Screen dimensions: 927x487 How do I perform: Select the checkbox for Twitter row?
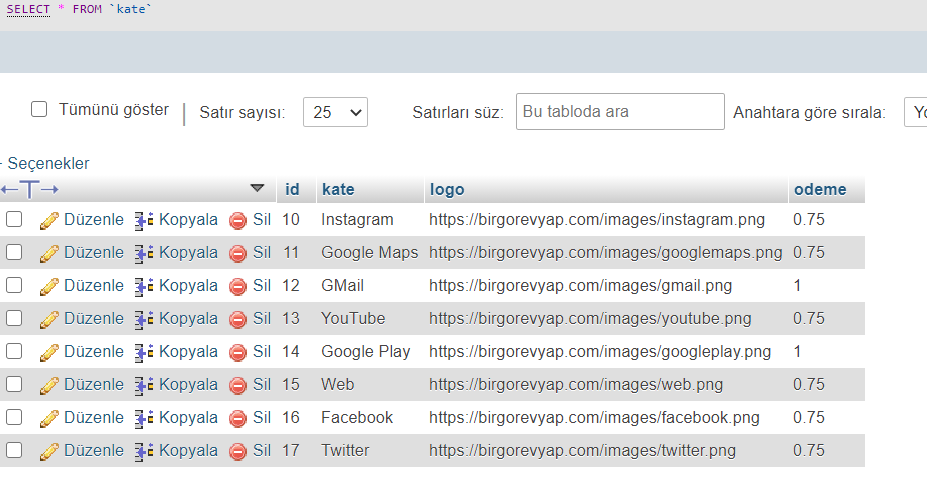14,450
